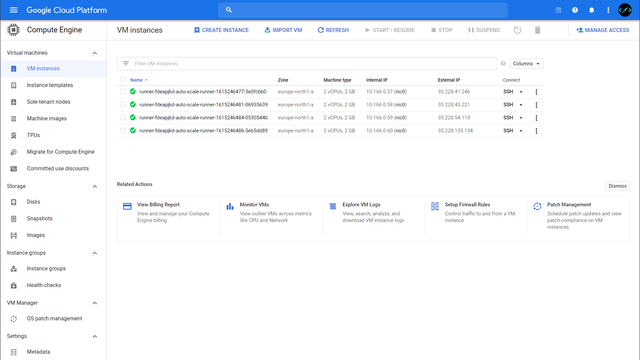Open the Columns dropdown

click(x=526, y=64)
